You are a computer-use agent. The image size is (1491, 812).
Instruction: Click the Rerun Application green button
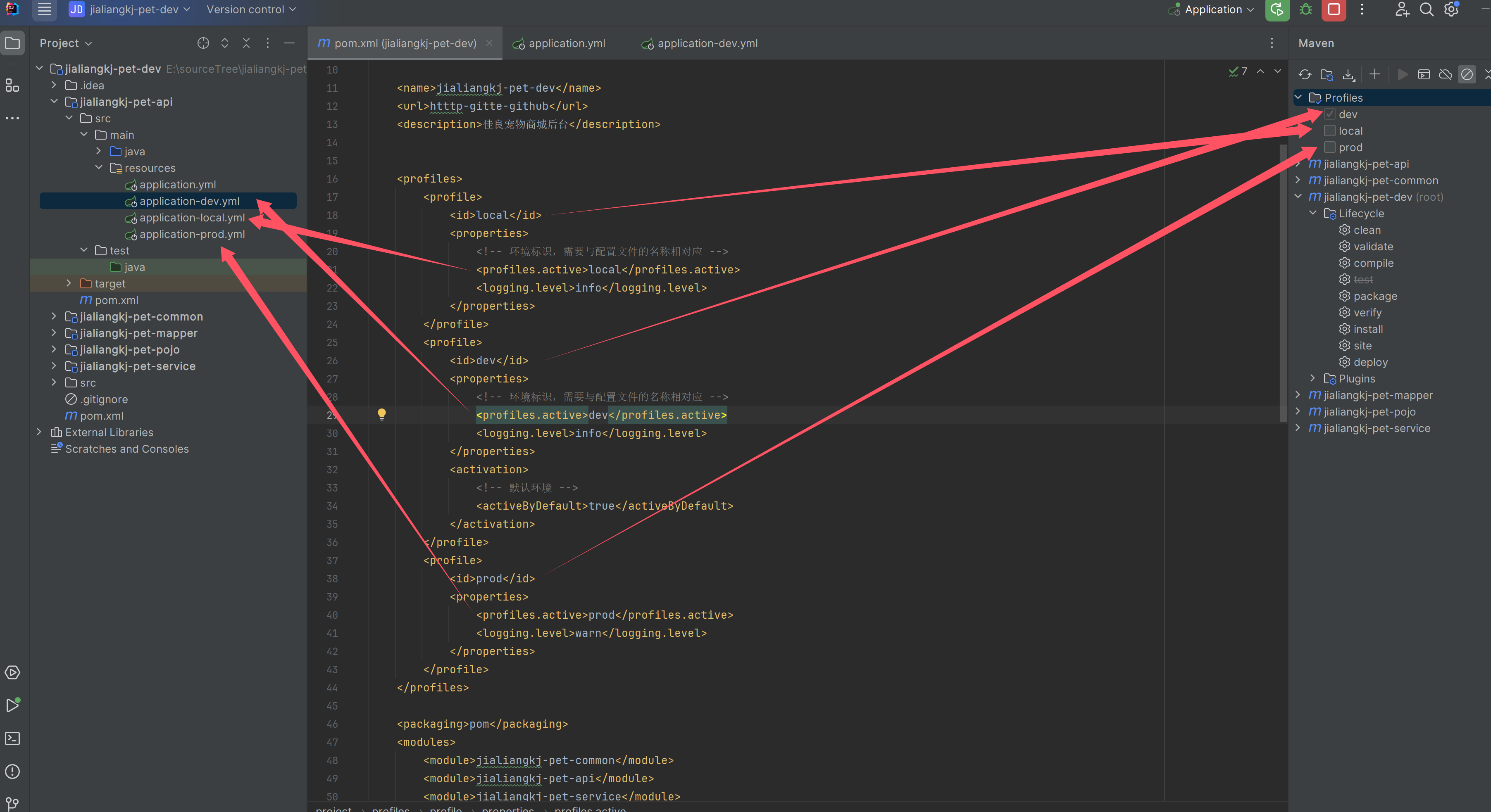click(1277, 10)
